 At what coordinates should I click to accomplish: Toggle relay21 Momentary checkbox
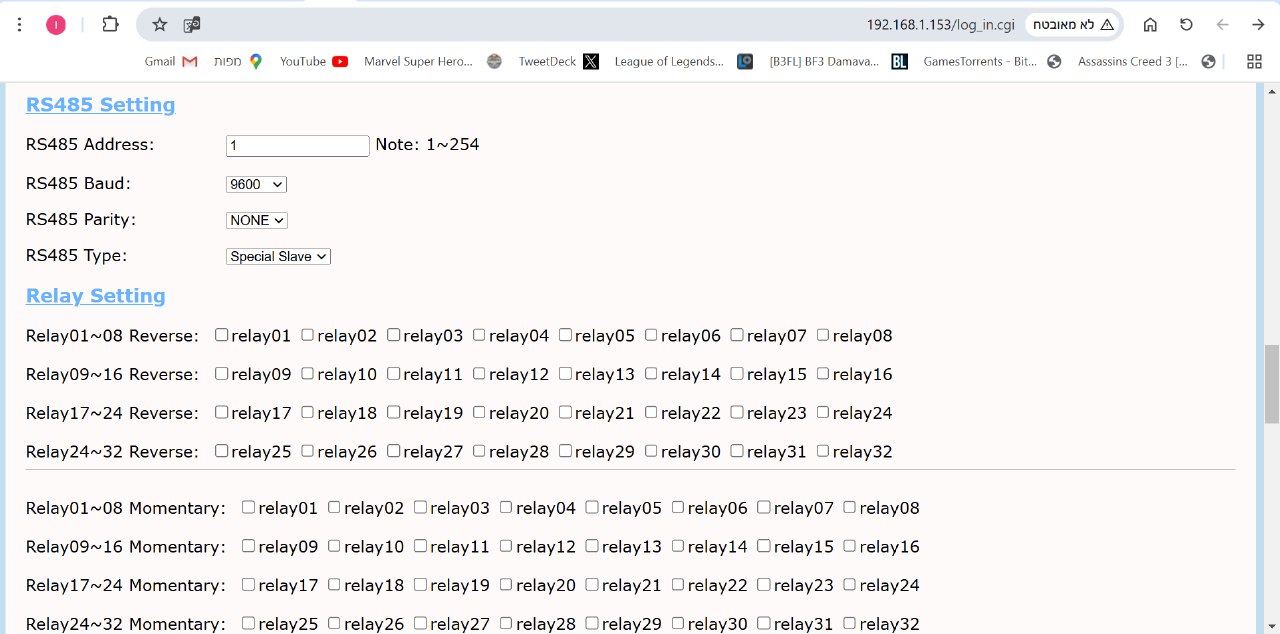(592, 585)
